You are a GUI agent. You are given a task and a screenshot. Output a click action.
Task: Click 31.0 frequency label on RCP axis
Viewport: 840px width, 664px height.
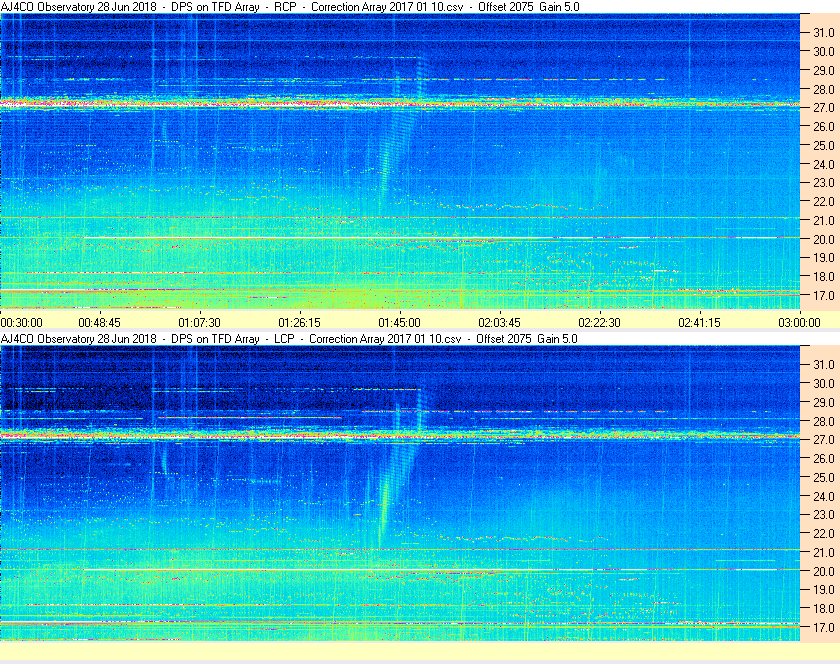click(824, 33)
